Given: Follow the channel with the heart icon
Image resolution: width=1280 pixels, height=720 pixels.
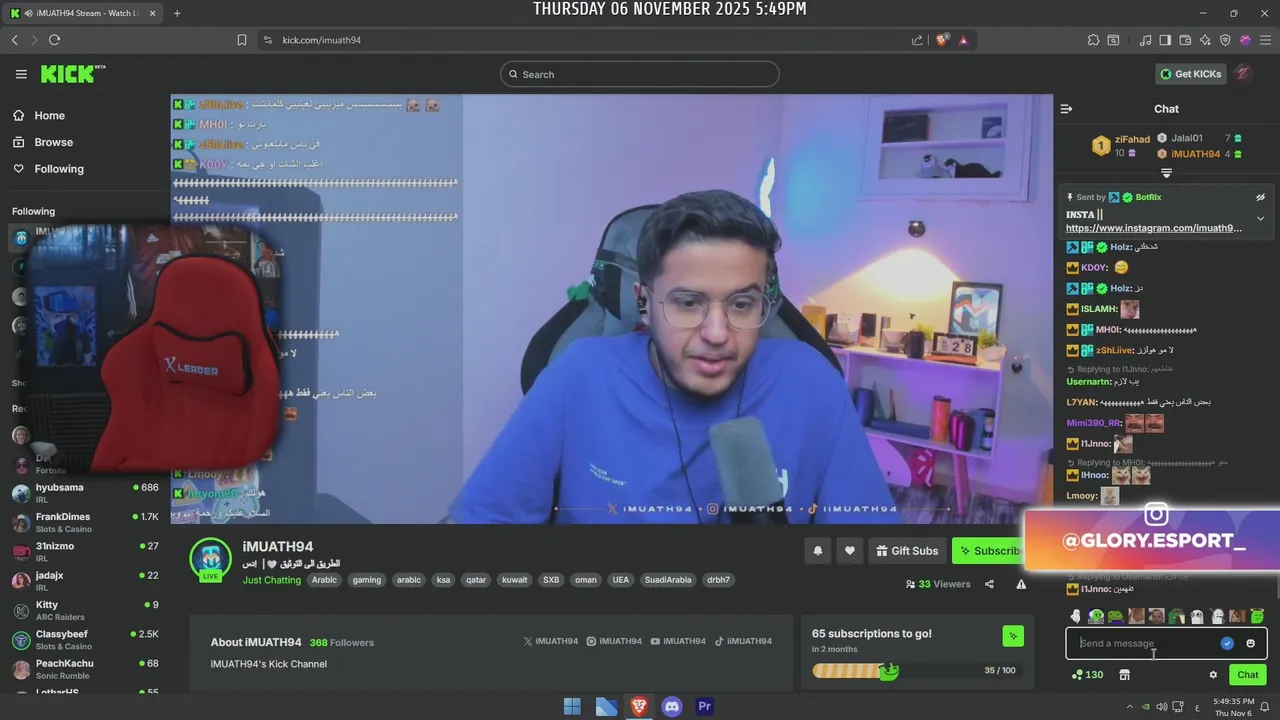Looking at the screenshot, I should 850,550.
